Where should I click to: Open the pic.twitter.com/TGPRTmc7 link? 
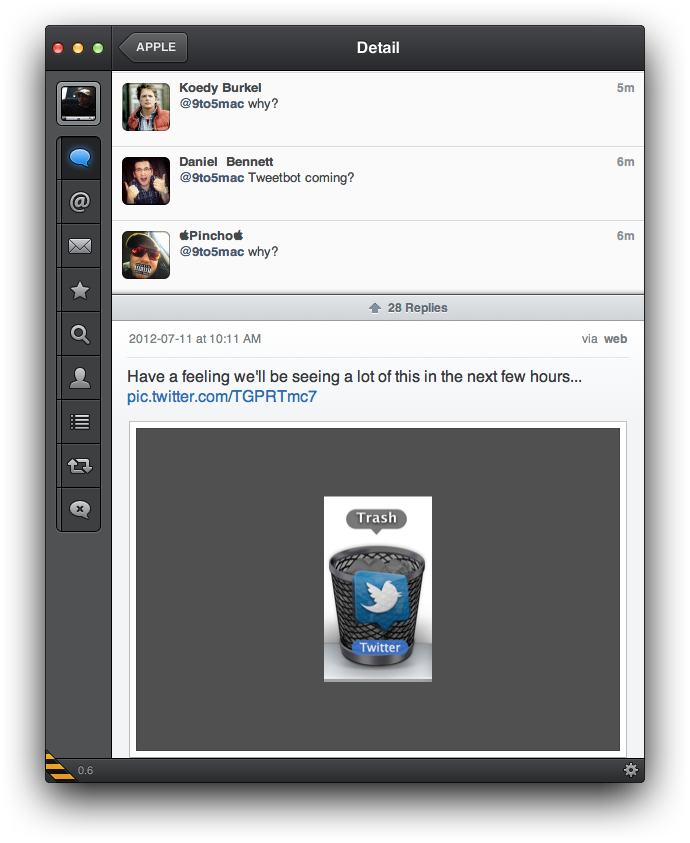[222, 397]
